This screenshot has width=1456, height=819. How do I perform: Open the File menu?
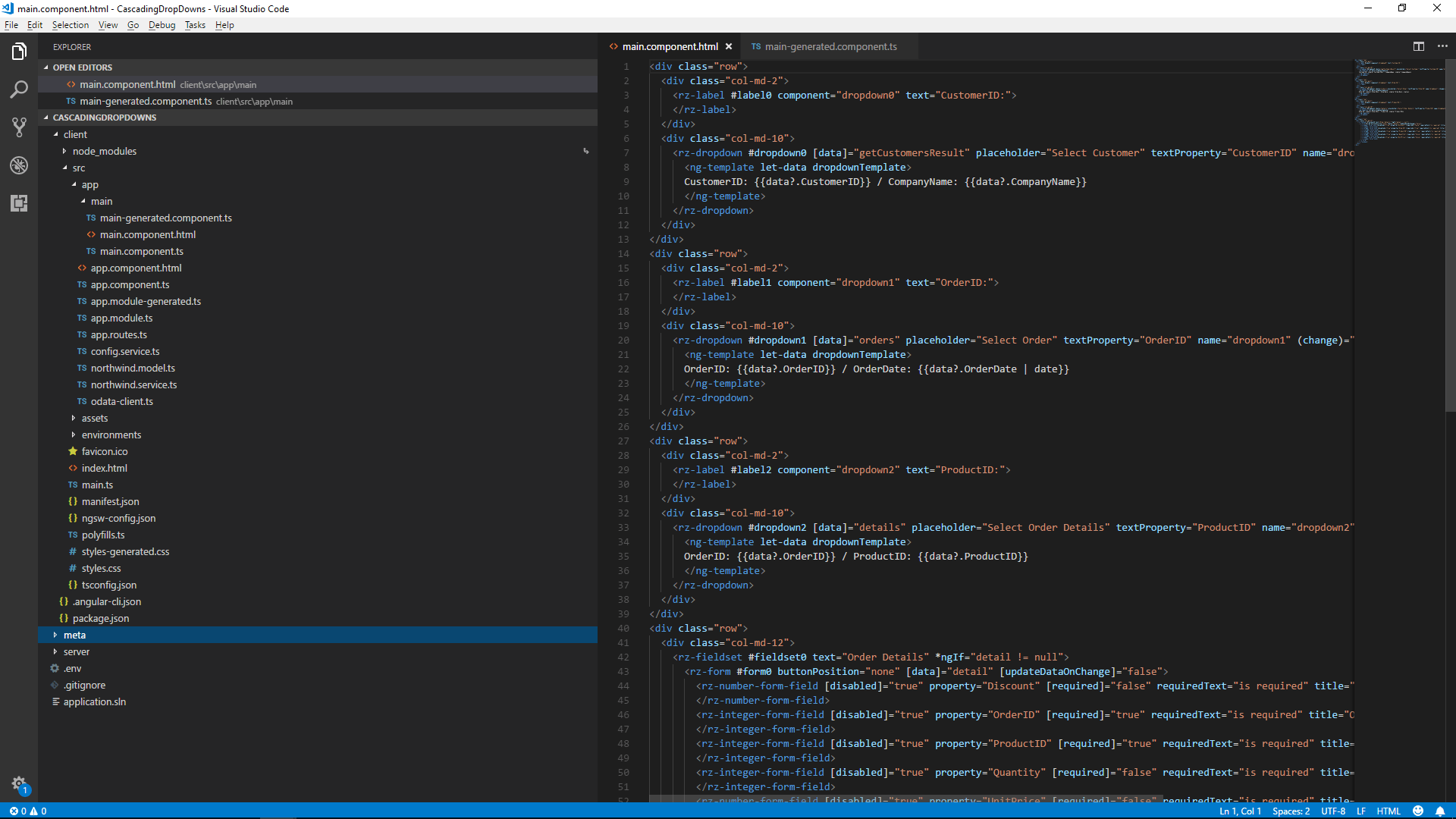pyautogui.click(x=11, y=25)
